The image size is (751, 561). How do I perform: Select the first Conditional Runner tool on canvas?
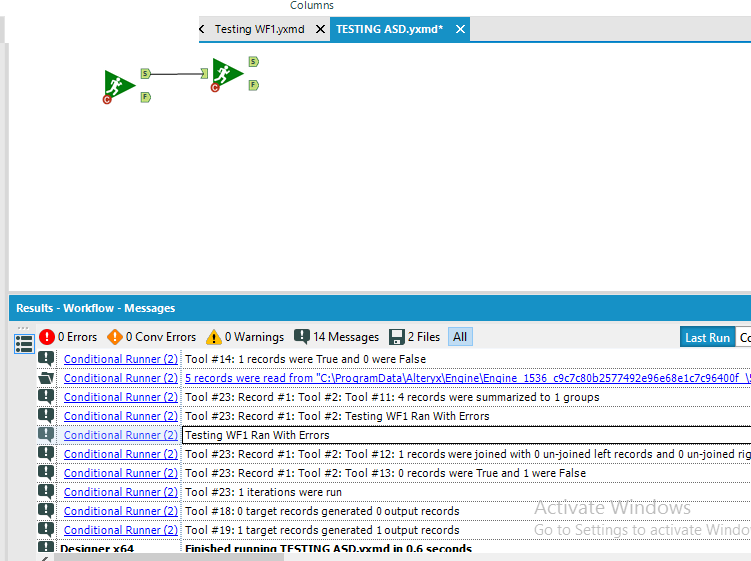120,85
